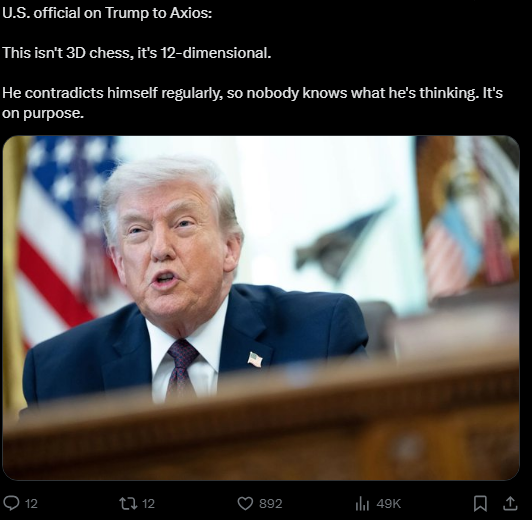Click the patterned necktie in the photo

tap(182, 368)
